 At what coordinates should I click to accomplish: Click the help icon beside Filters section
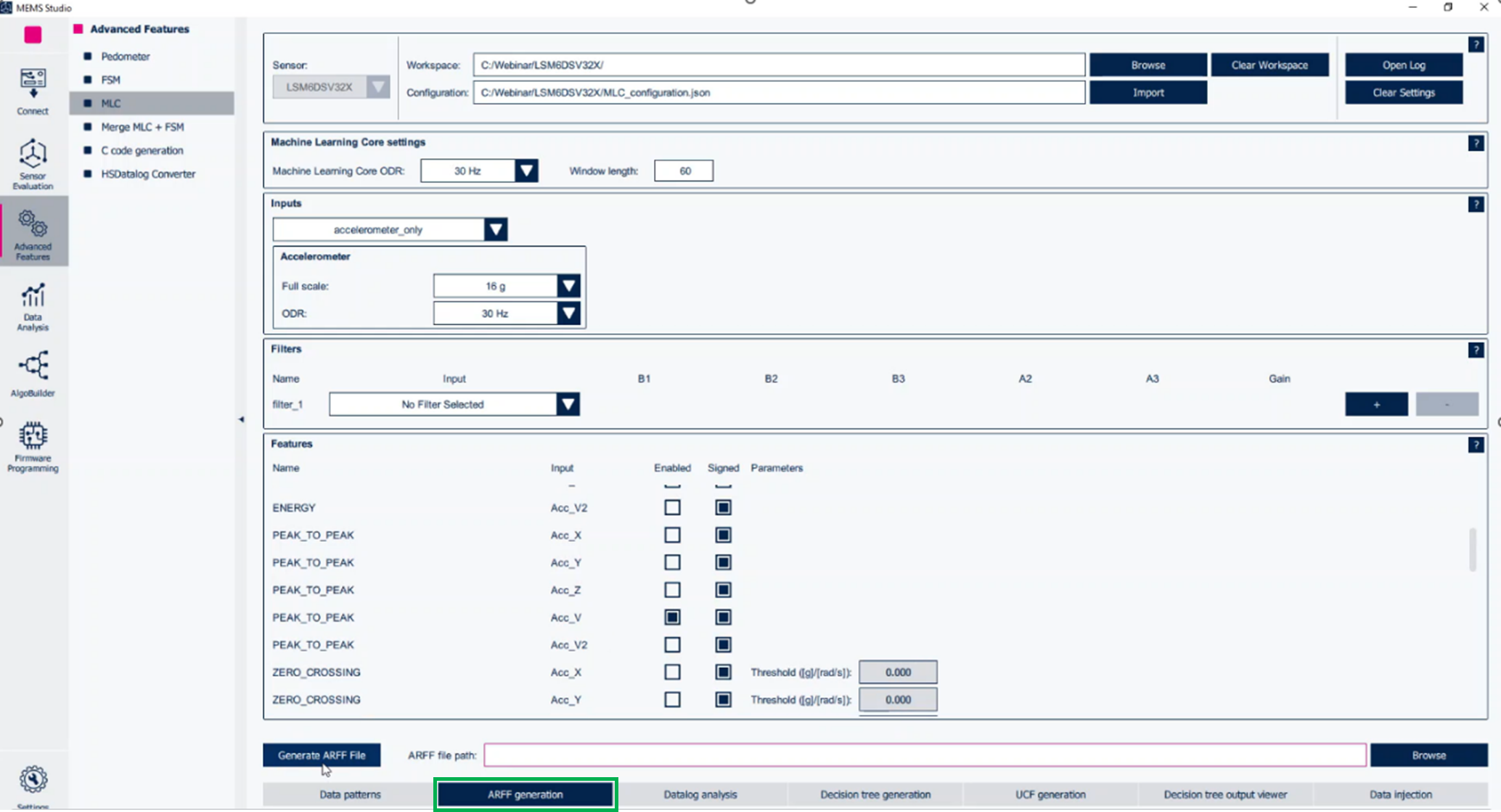[1477, 350]
